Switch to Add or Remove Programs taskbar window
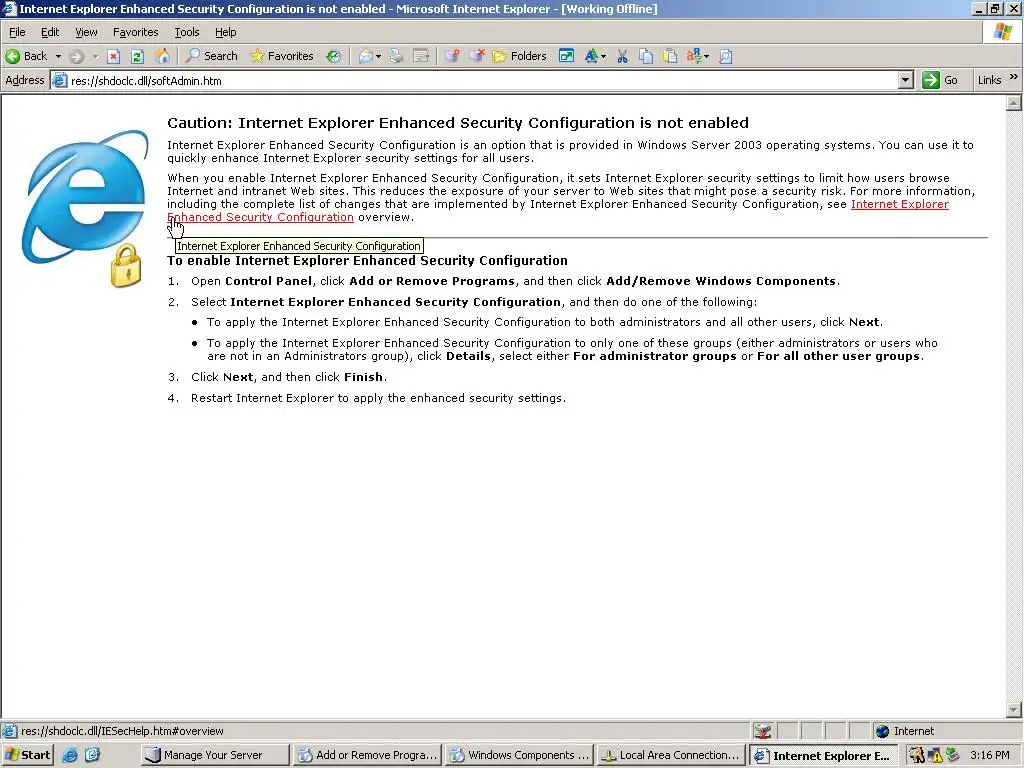The width and height of the screenshot is (1024, 768). 367,755
